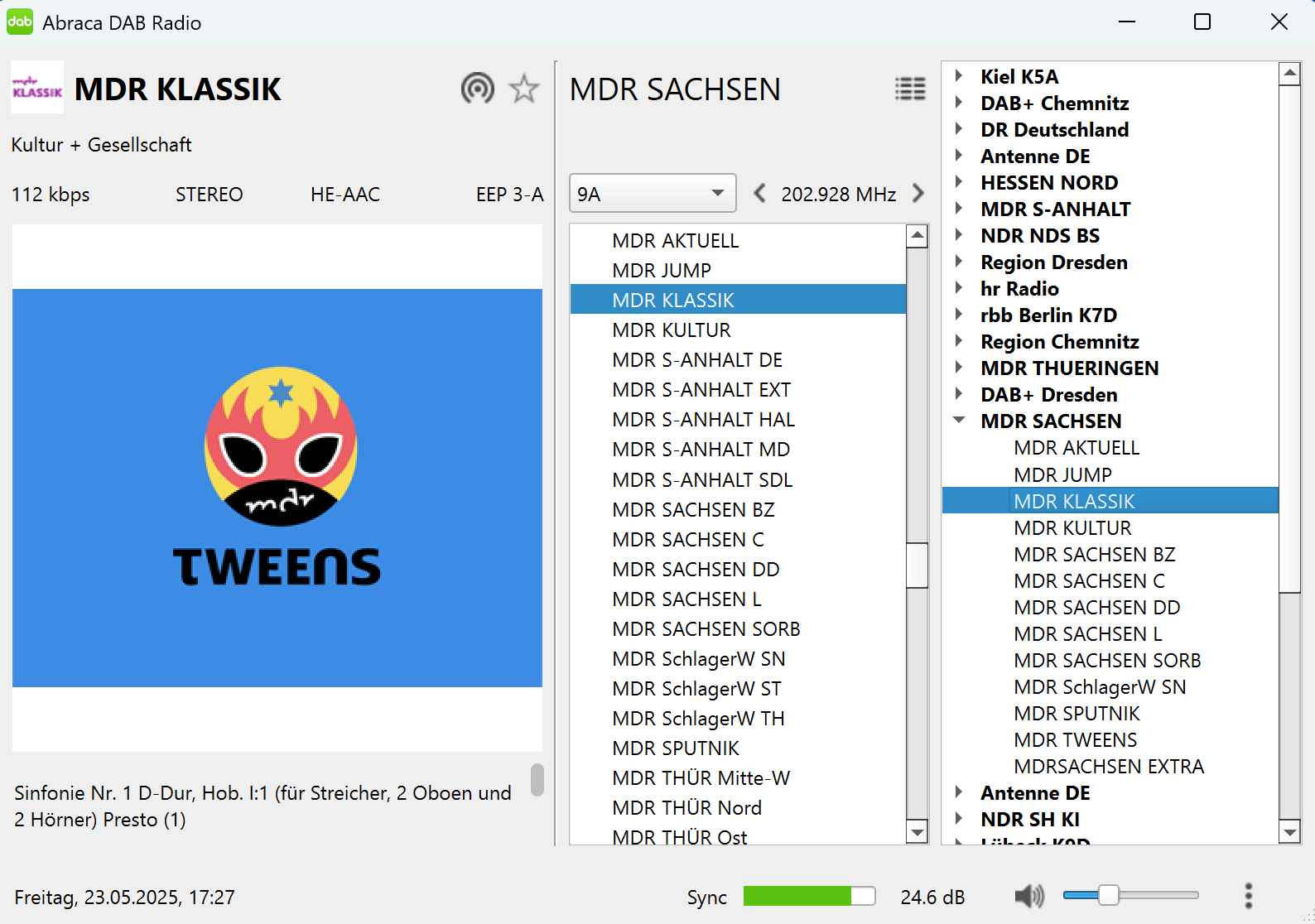The width and height of the screenshot is (1315, 924).
Task: Expand the hr Radio ensemble
Action: (959, 288)
